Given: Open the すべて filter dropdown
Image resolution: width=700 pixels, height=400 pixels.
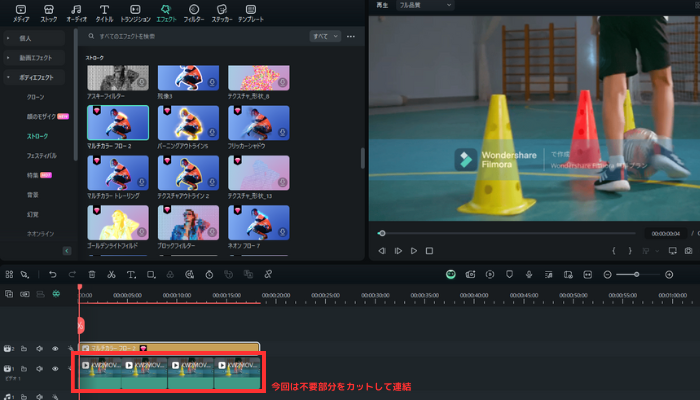Looking at the screenshot, I should pos(325,36).
